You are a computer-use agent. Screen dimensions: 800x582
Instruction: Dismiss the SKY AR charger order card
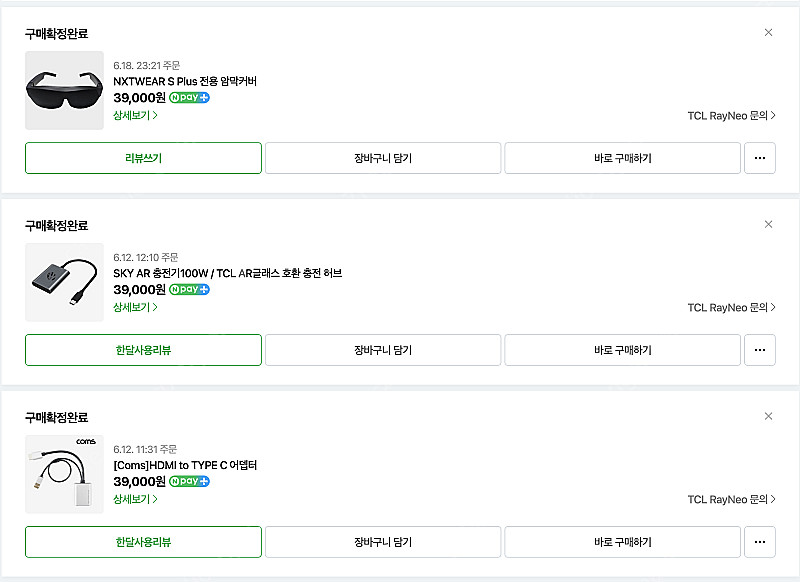click(768, 224)
